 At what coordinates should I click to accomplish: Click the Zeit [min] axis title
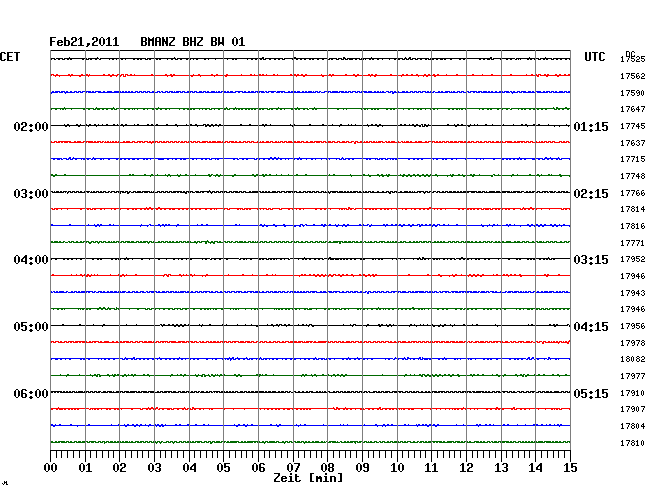[x=308, y=478]
